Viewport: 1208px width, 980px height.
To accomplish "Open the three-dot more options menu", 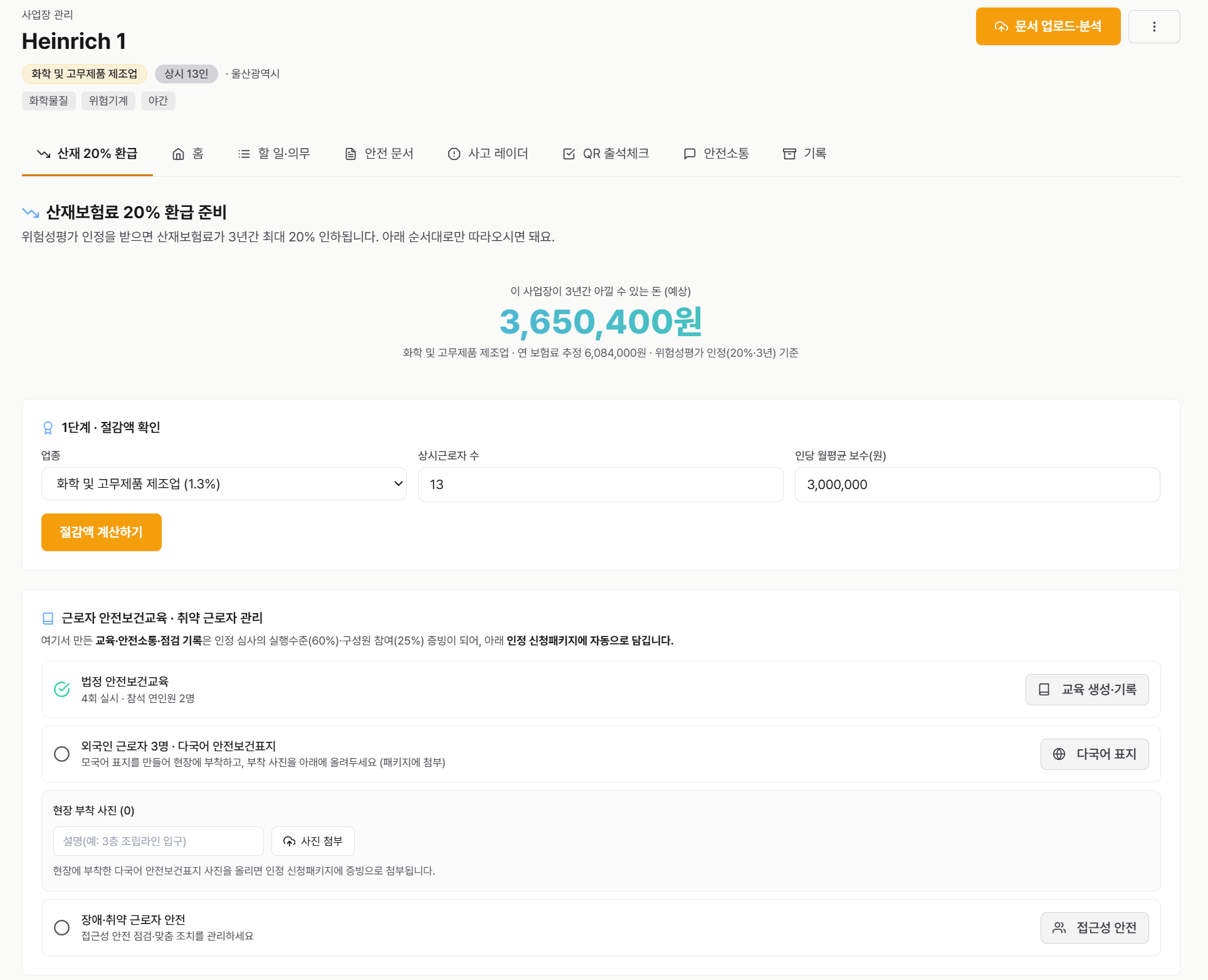I will 1154,26.
